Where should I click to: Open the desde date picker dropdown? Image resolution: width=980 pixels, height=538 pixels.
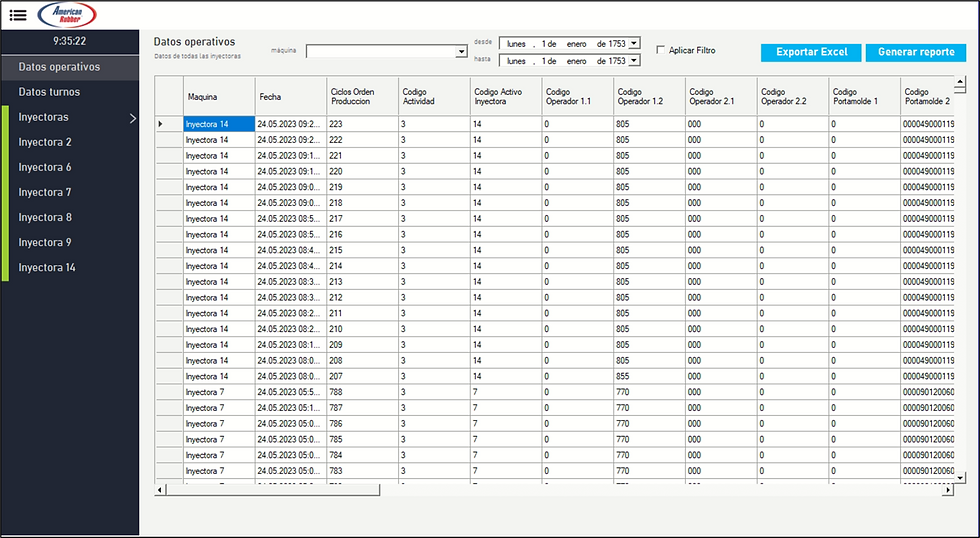(634, 44)
